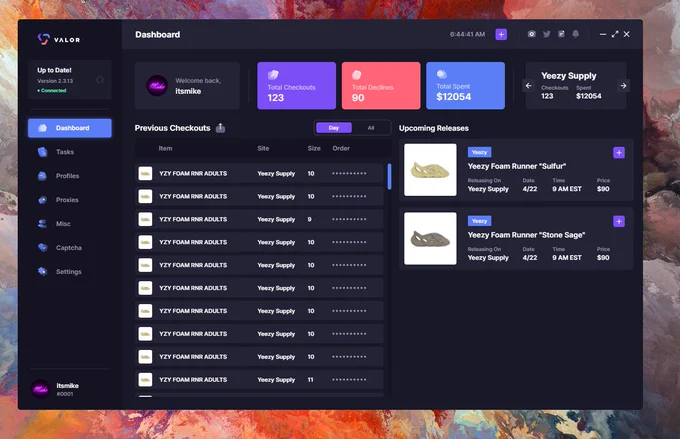The width and height of the screenshot is (680, 439).
Task: Click the purple plus button in header
Action: [x=501, y=34]
